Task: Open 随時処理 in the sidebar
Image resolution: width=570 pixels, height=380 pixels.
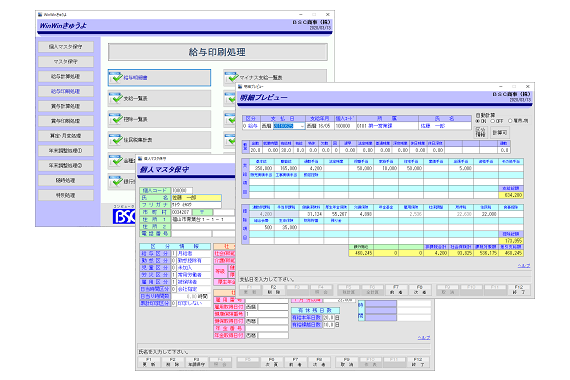Action: click(66, 180)
